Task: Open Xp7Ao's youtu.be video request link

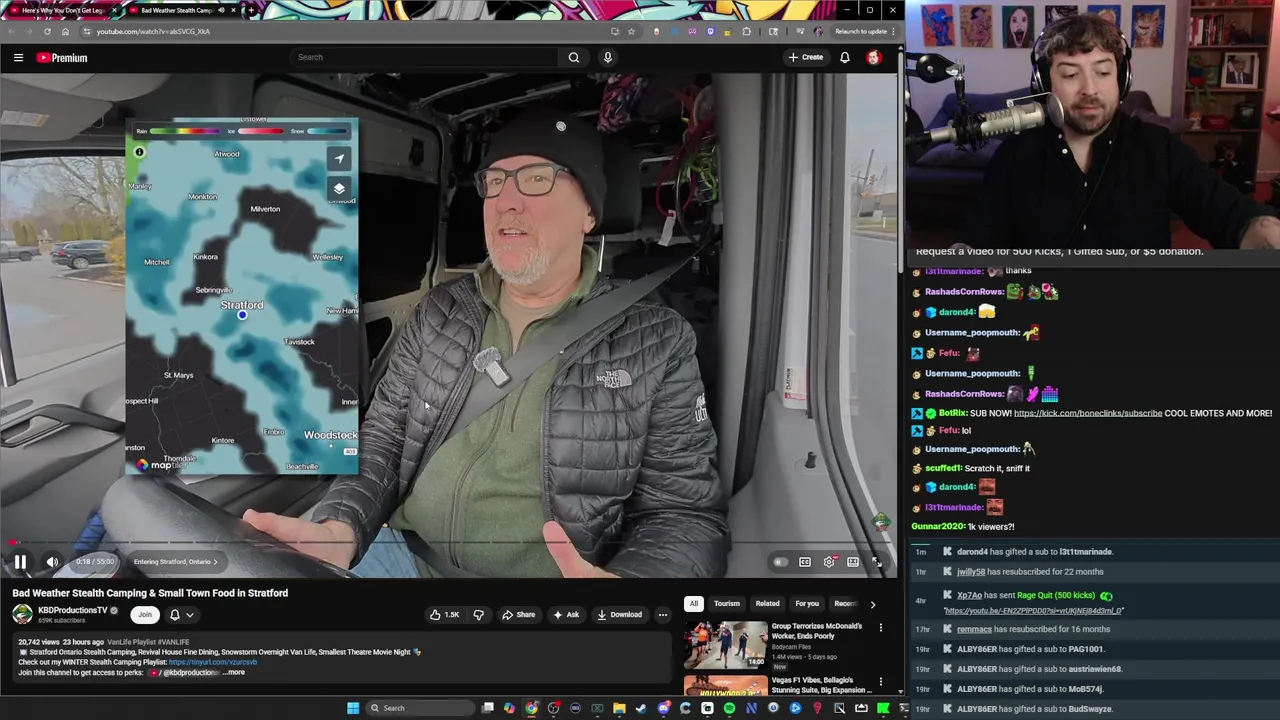Action: tap(1033, 610)
